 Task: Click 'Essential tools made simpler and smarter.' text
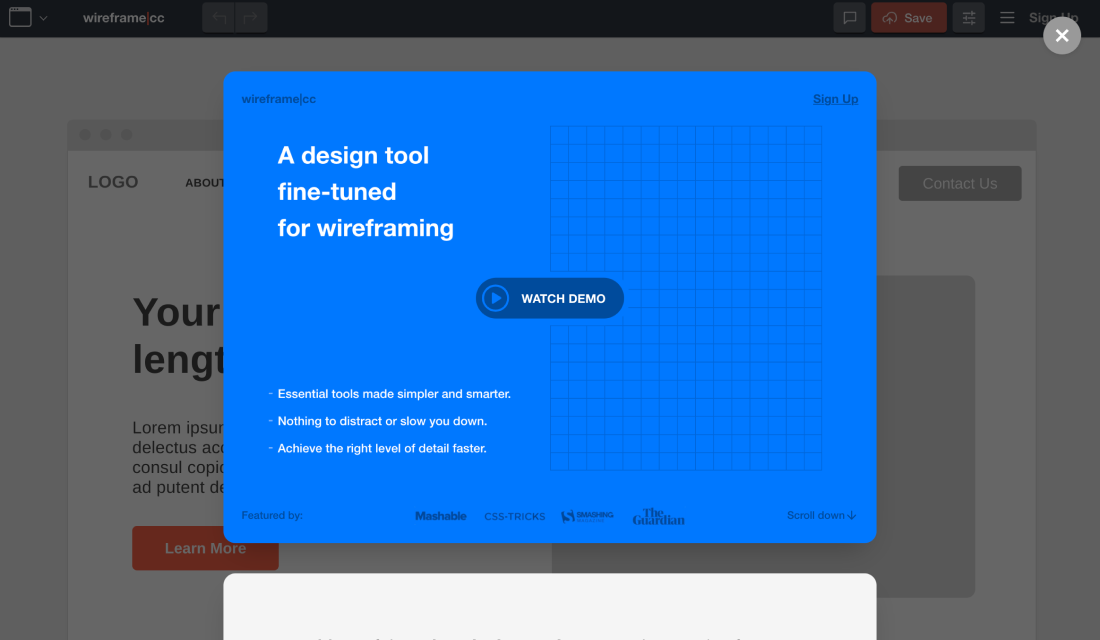pyautogui.click(x=394, y=394)
